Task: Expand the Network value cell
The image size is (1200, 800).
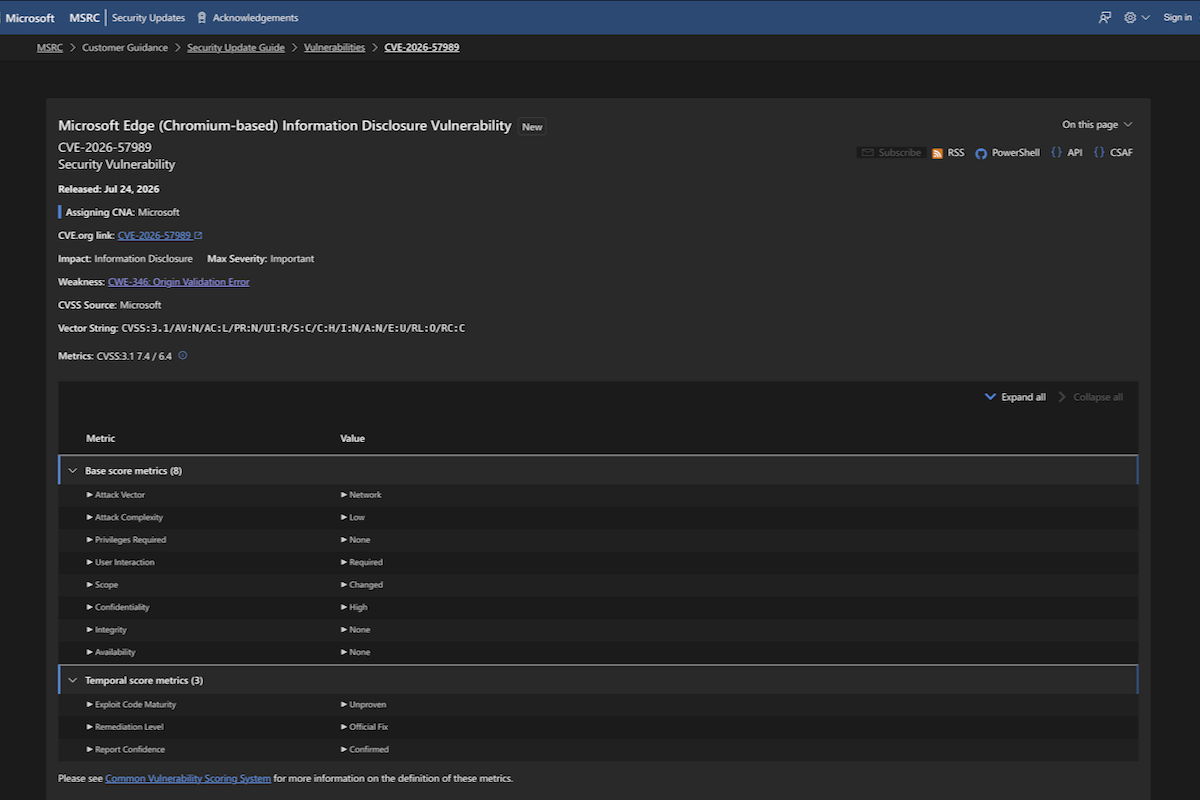Action: coord(361,495)
